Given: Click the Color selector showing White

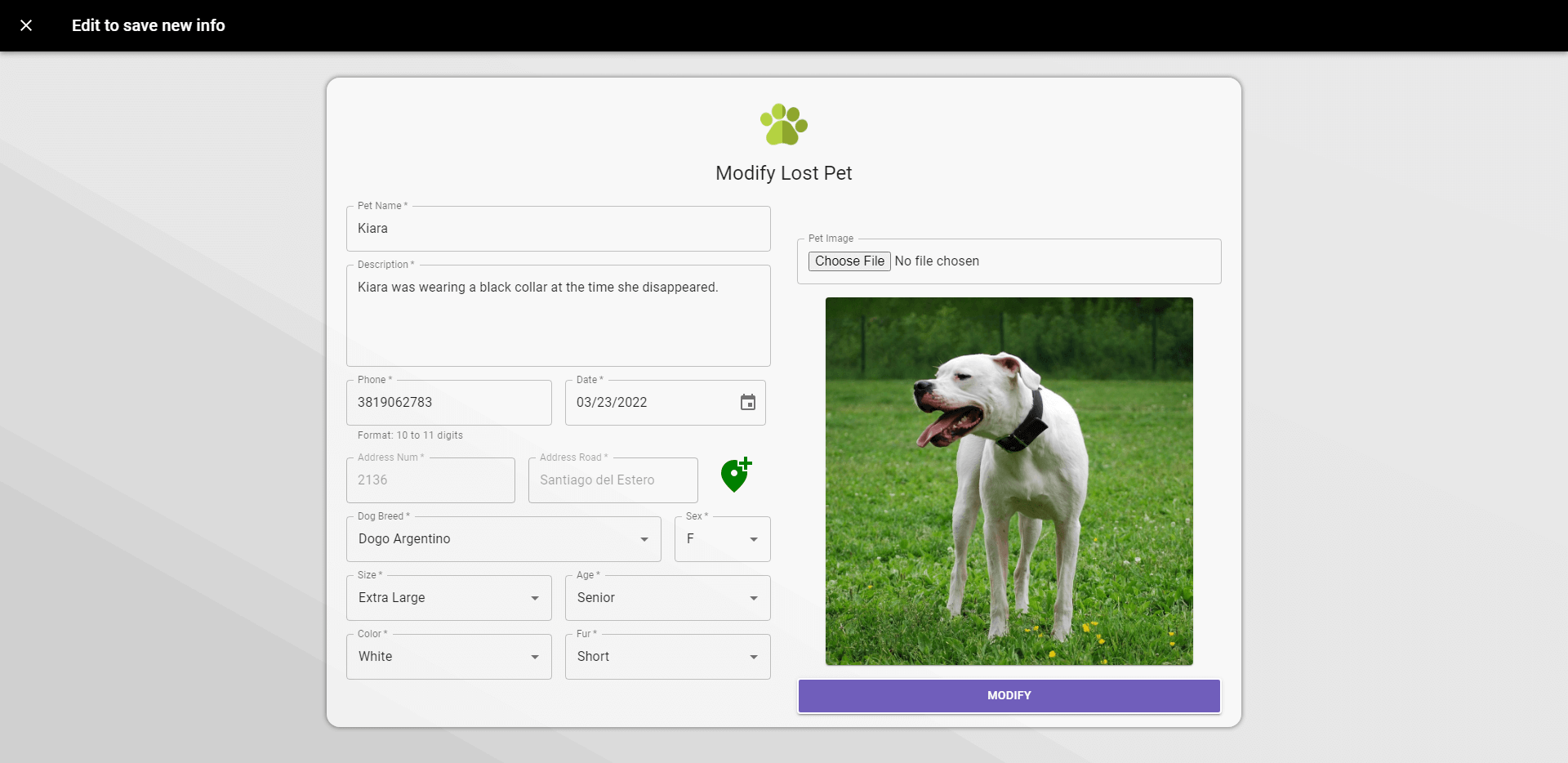Looking at the screenshot, I should 448,656.
